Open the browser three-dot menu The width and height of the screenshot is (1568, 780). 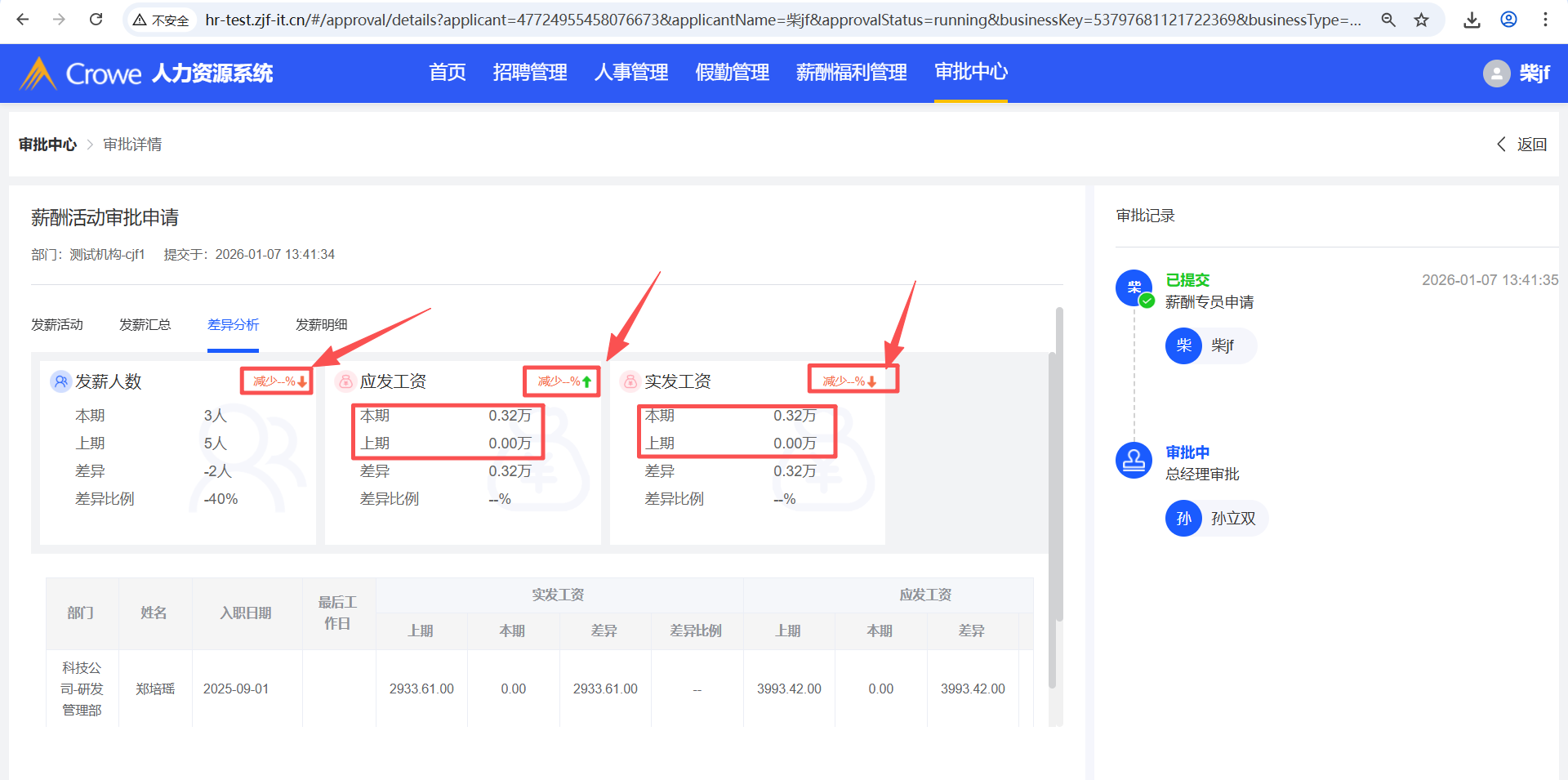[x=1545, y=20]
